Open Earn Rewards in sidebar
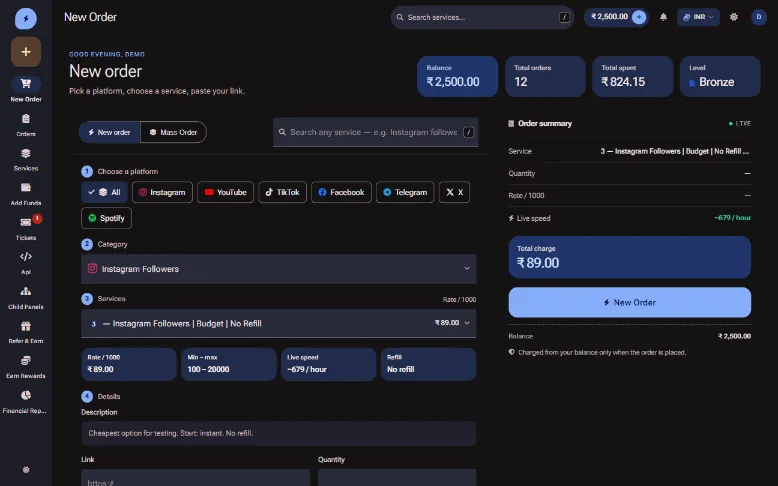Image resolution: width=778 pixels, height=486 pixels. (x=26, y=366)
